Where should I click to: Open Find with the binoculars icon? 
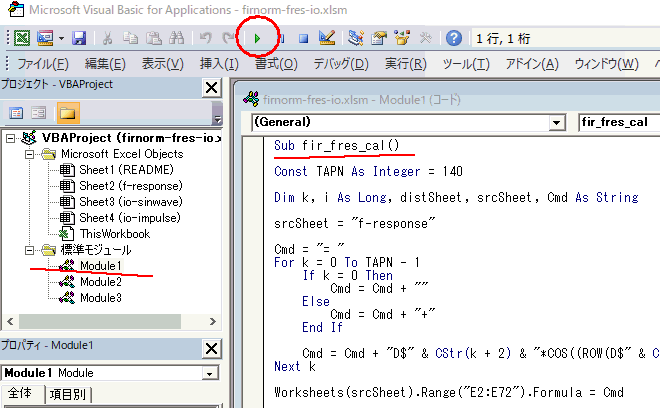coord(176,38)
